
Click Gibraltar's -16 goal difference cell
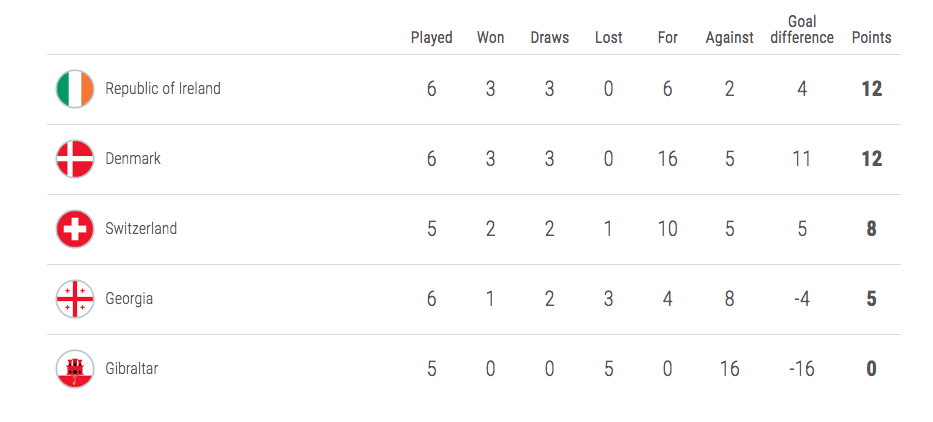coord(802,369)
